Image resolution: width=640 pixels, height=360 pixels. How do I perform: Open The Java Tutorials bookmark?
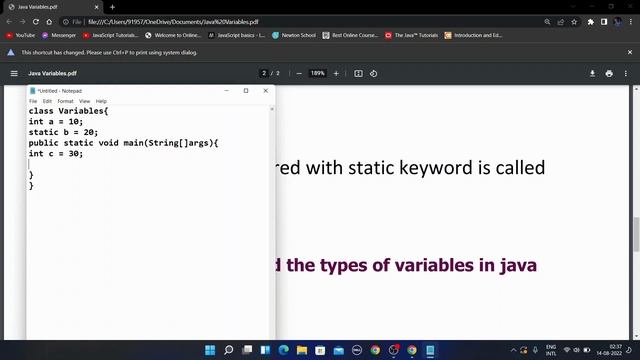tap(411, 36)
